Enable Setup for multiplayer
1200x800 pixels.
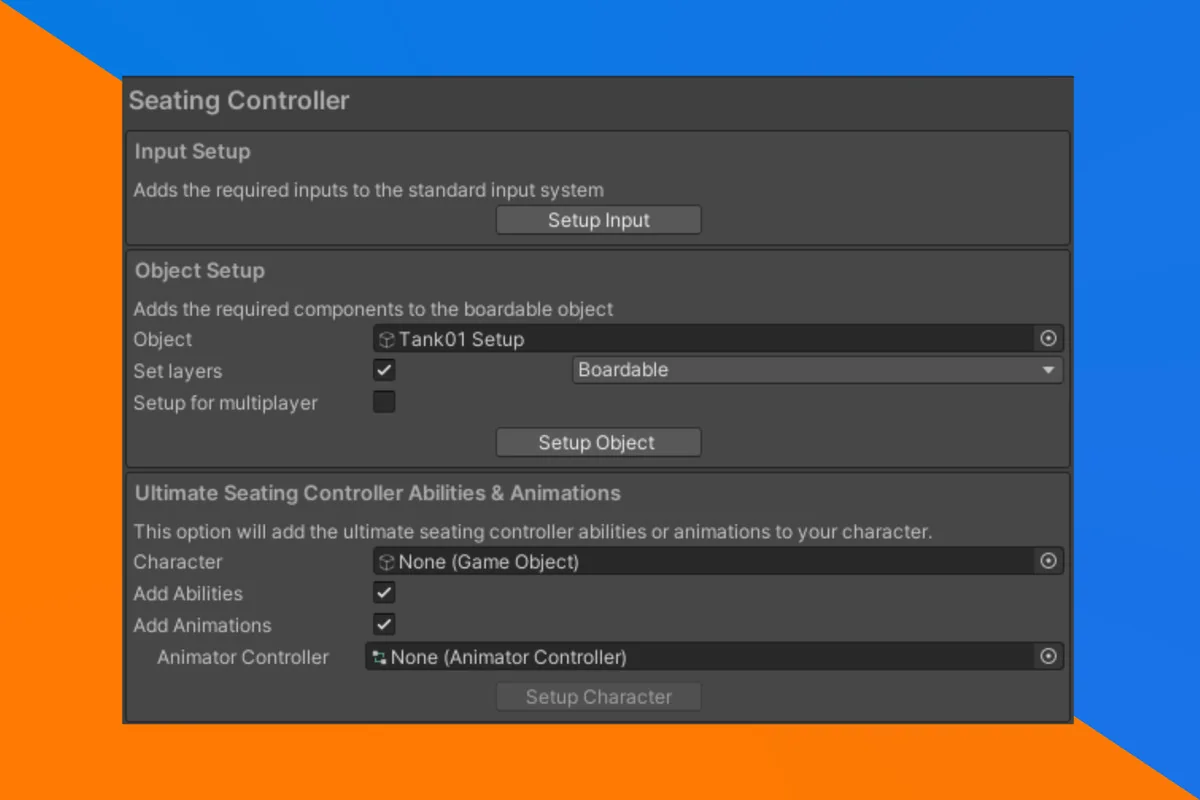click(x=384, y=401)
